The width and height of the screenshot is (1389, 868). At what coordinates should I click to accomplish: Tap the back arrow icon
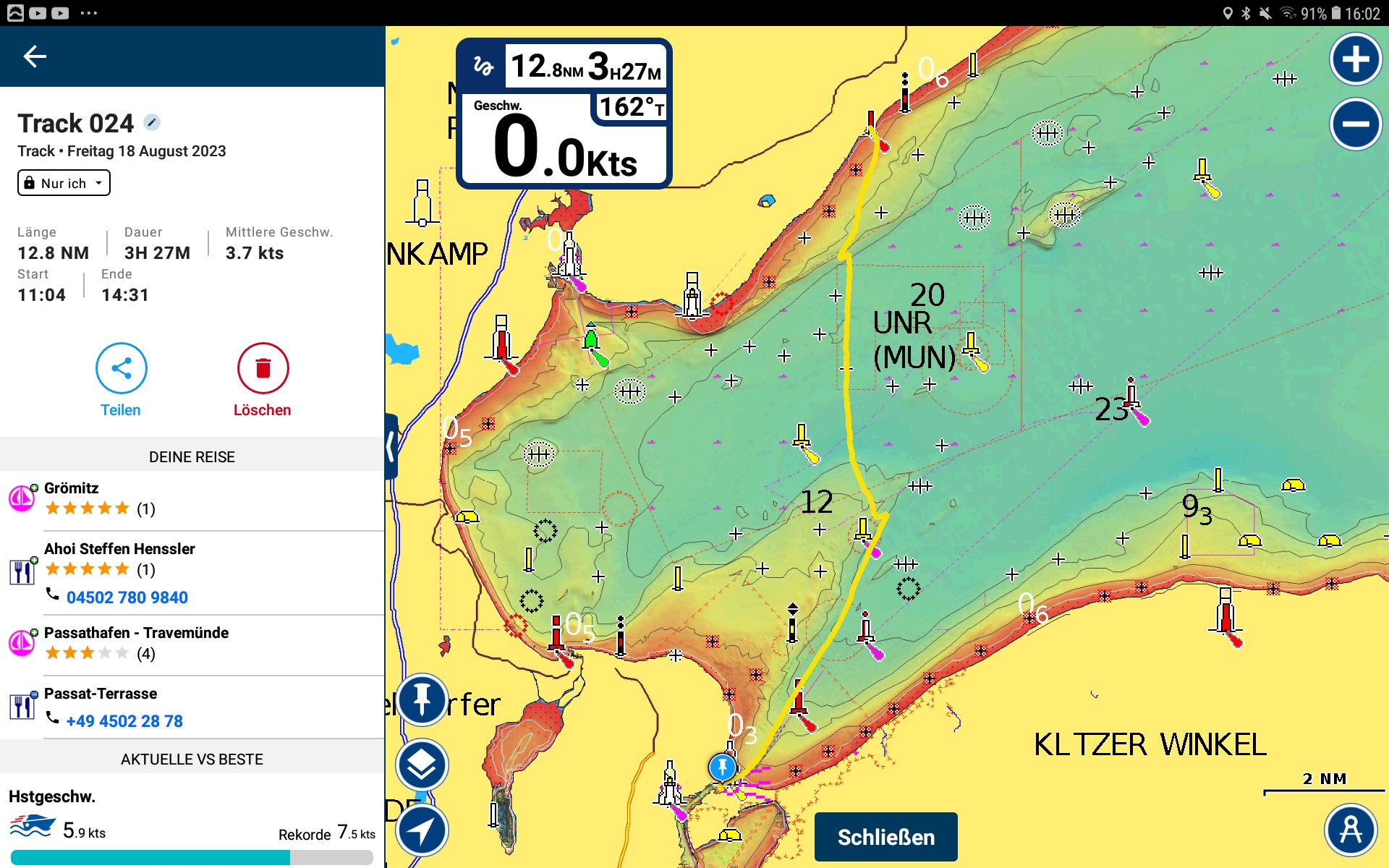pos(34,56)
